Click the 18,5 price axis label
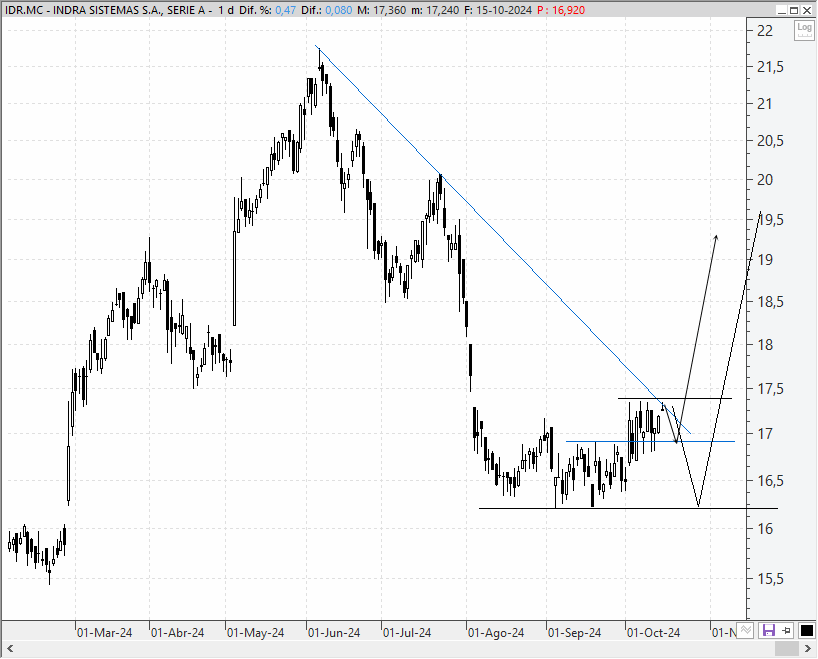The height and width of the screenshot is (659, 818). point(770,302)
